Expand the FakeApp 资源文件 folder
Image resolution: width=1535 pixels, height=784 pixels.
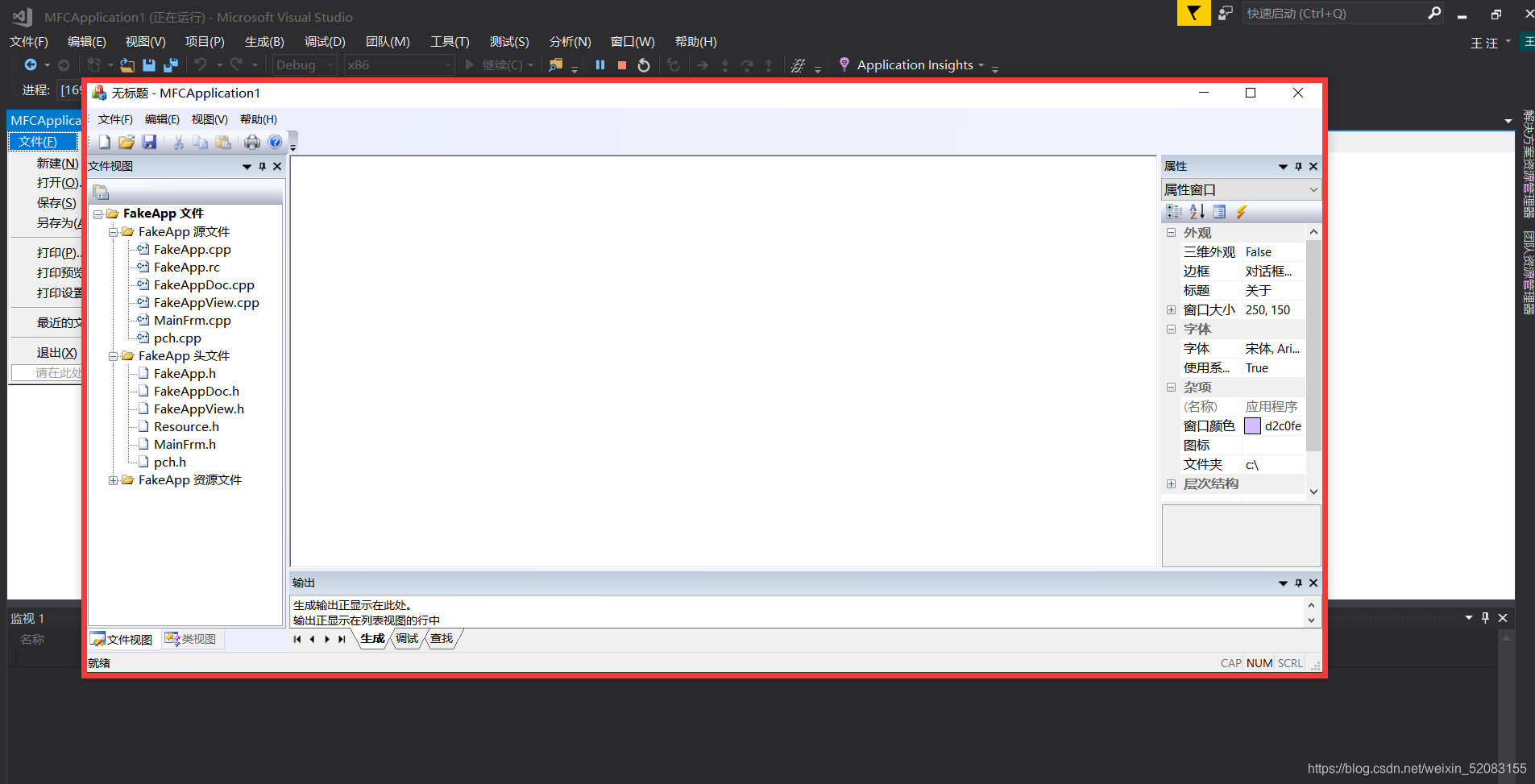pos(114,480)
